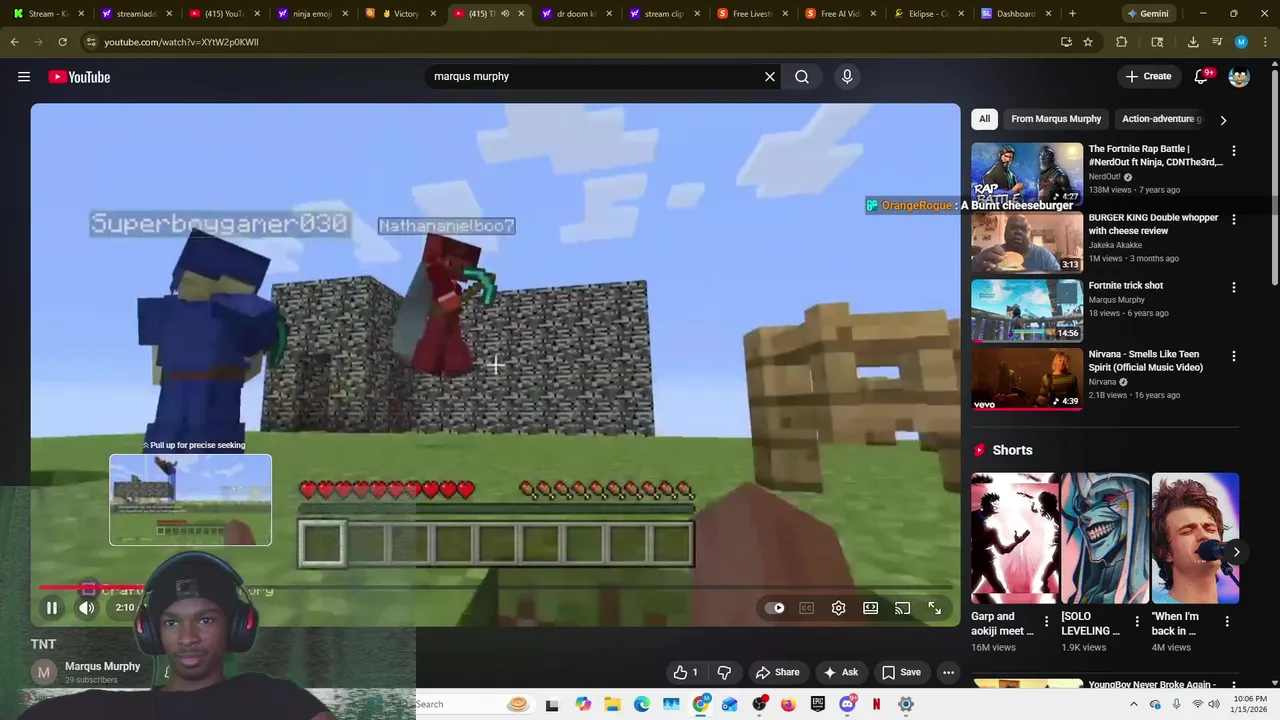Seek on the video progress bar
The image size is (1280, 720).
[495, 588]
